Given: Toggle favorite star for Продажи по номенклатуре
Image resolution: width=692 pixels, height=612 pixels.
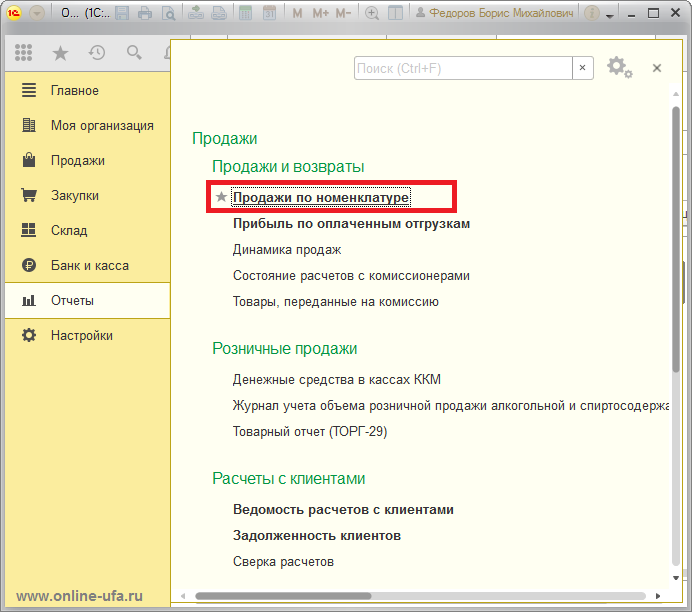Looking at the screenshot, I should click(x=222, y=196).
